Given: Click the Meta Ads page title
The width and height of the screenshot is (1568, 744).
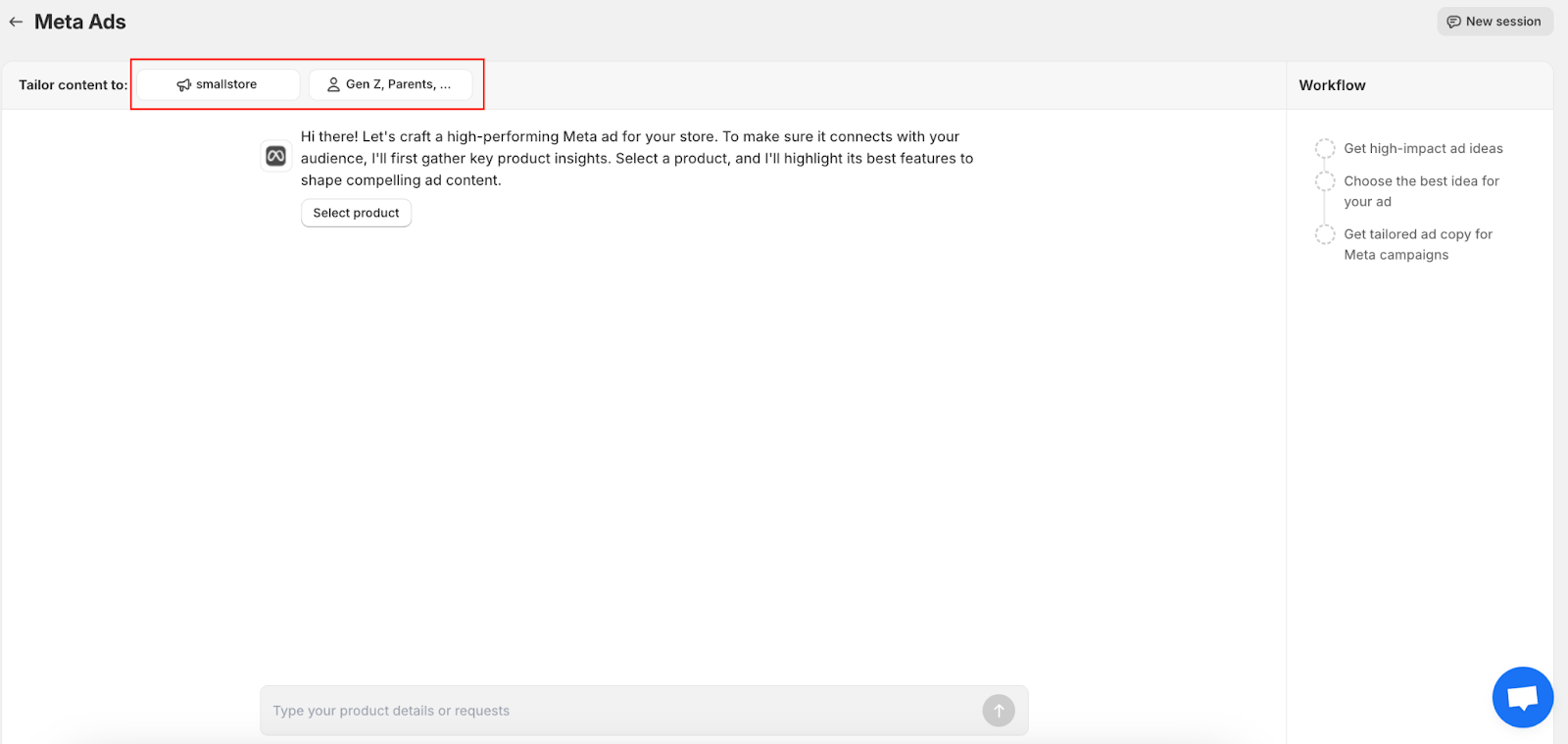Looking at the screenshot, I should tap(80, 22).
